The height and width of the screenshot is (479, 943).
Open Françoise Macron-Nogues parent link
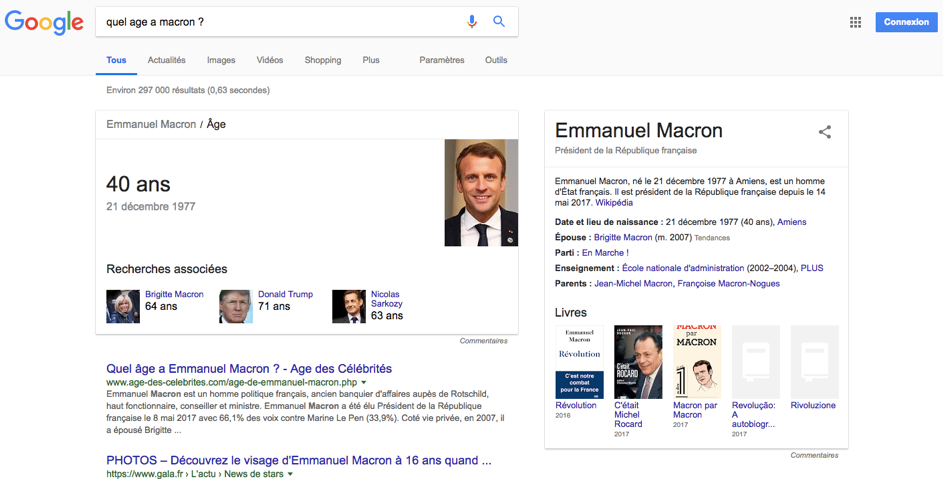tap(728, 283)
